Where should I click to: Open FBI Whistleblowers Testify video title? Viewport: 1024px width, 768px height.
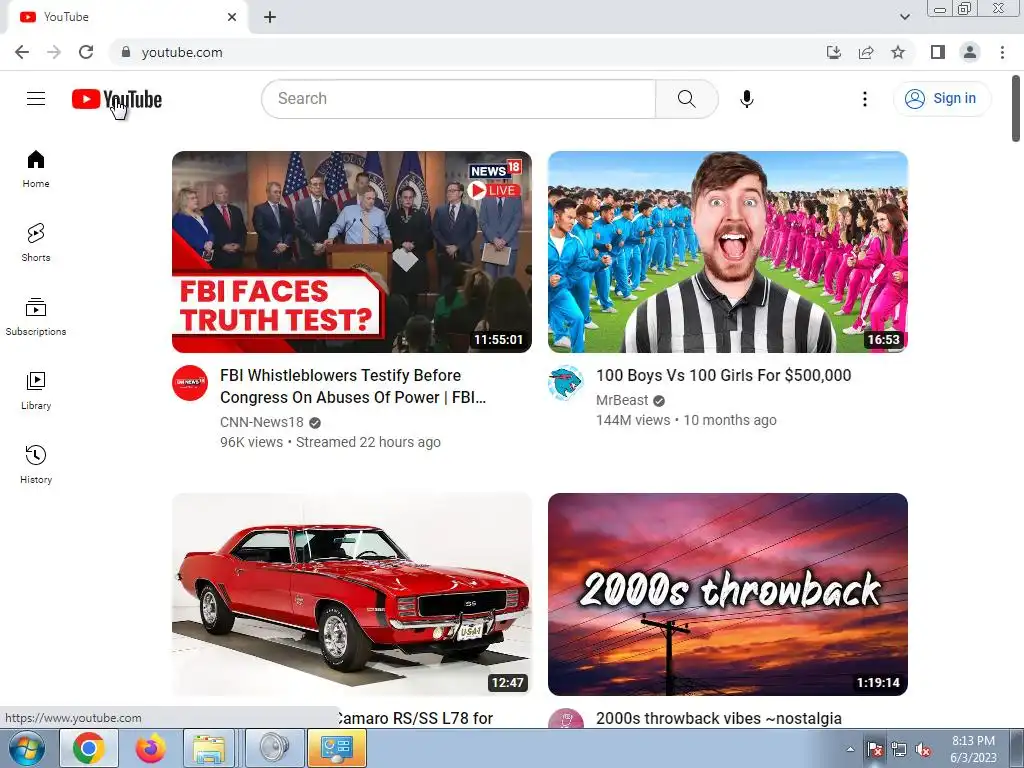(x=353, y=386)
